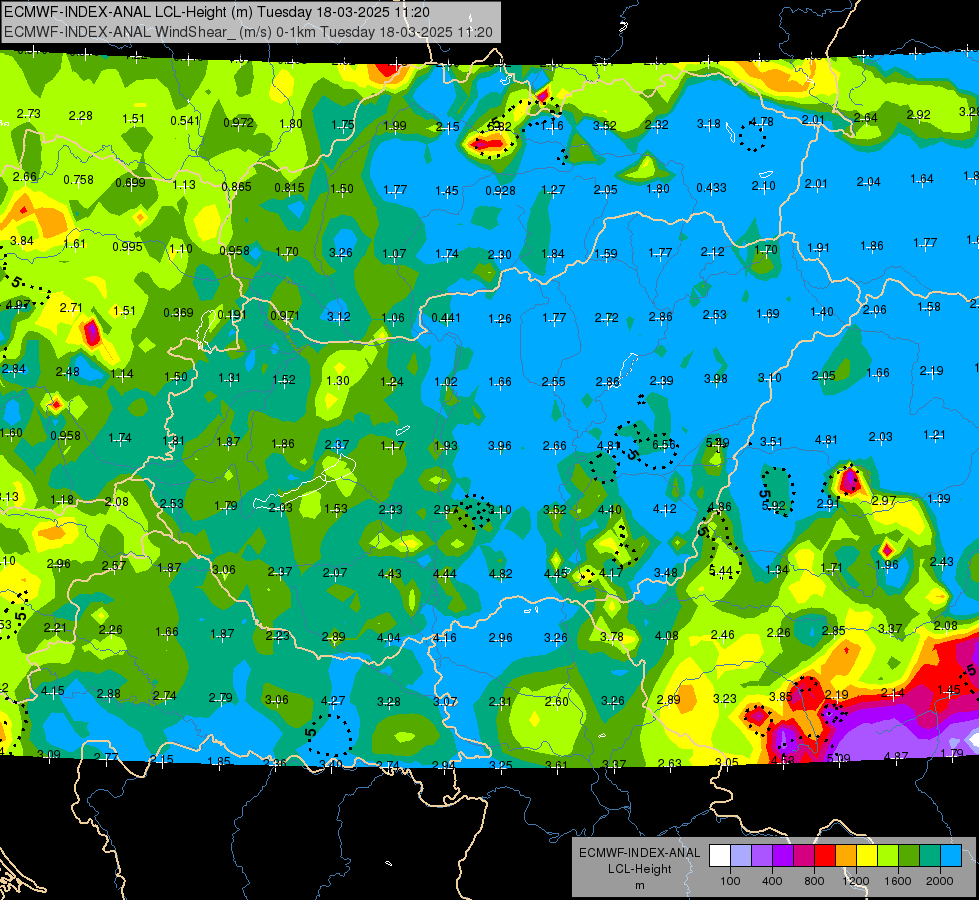Click the grid value 0.541

pos(185,121)
